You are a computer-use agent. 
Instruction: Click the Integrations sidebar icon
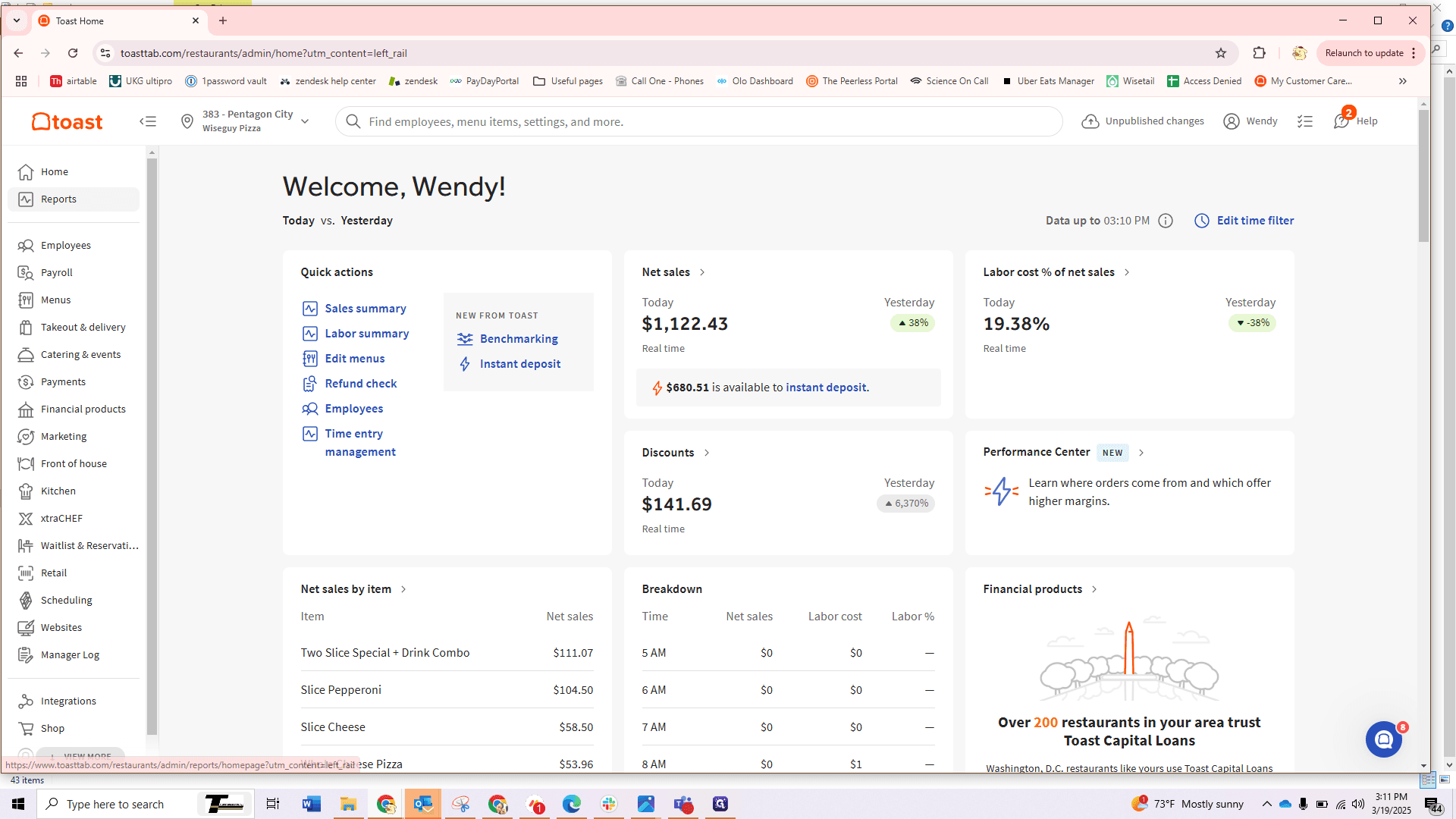(x=26, y=701)
